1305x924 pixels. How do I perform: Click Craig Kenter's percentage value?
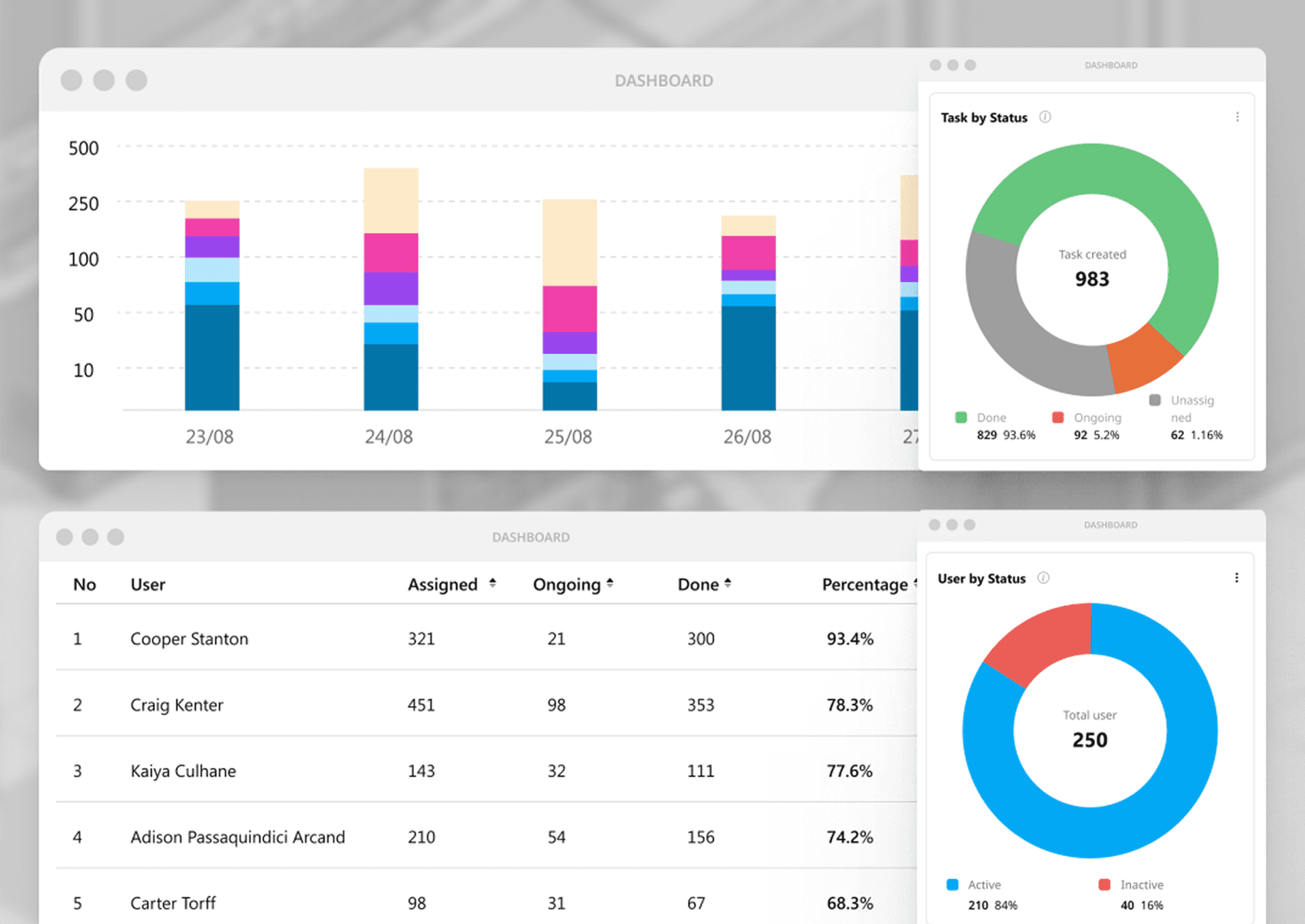tap(850, 705)
